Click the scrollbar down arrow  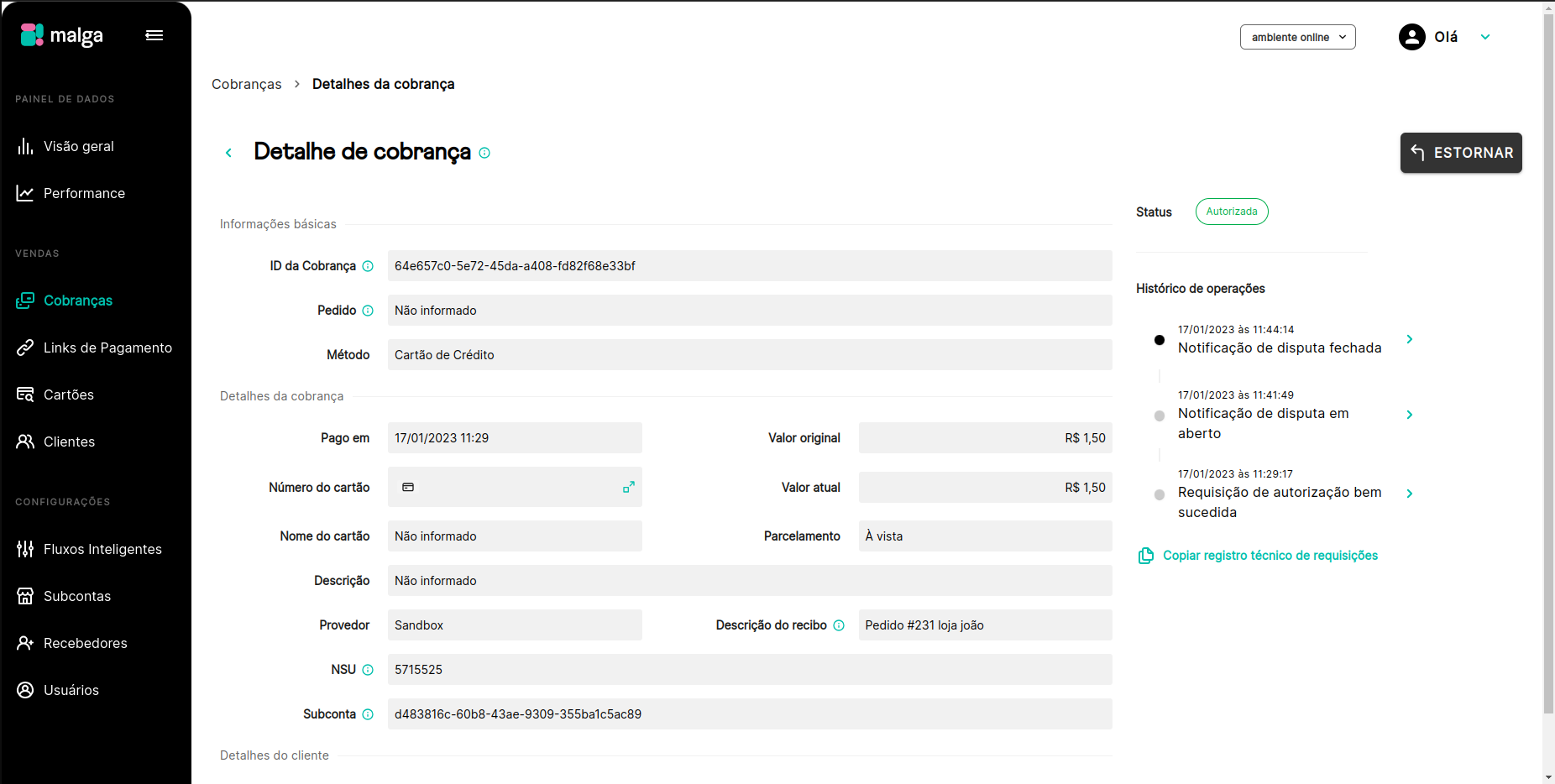pos(1548,777)
